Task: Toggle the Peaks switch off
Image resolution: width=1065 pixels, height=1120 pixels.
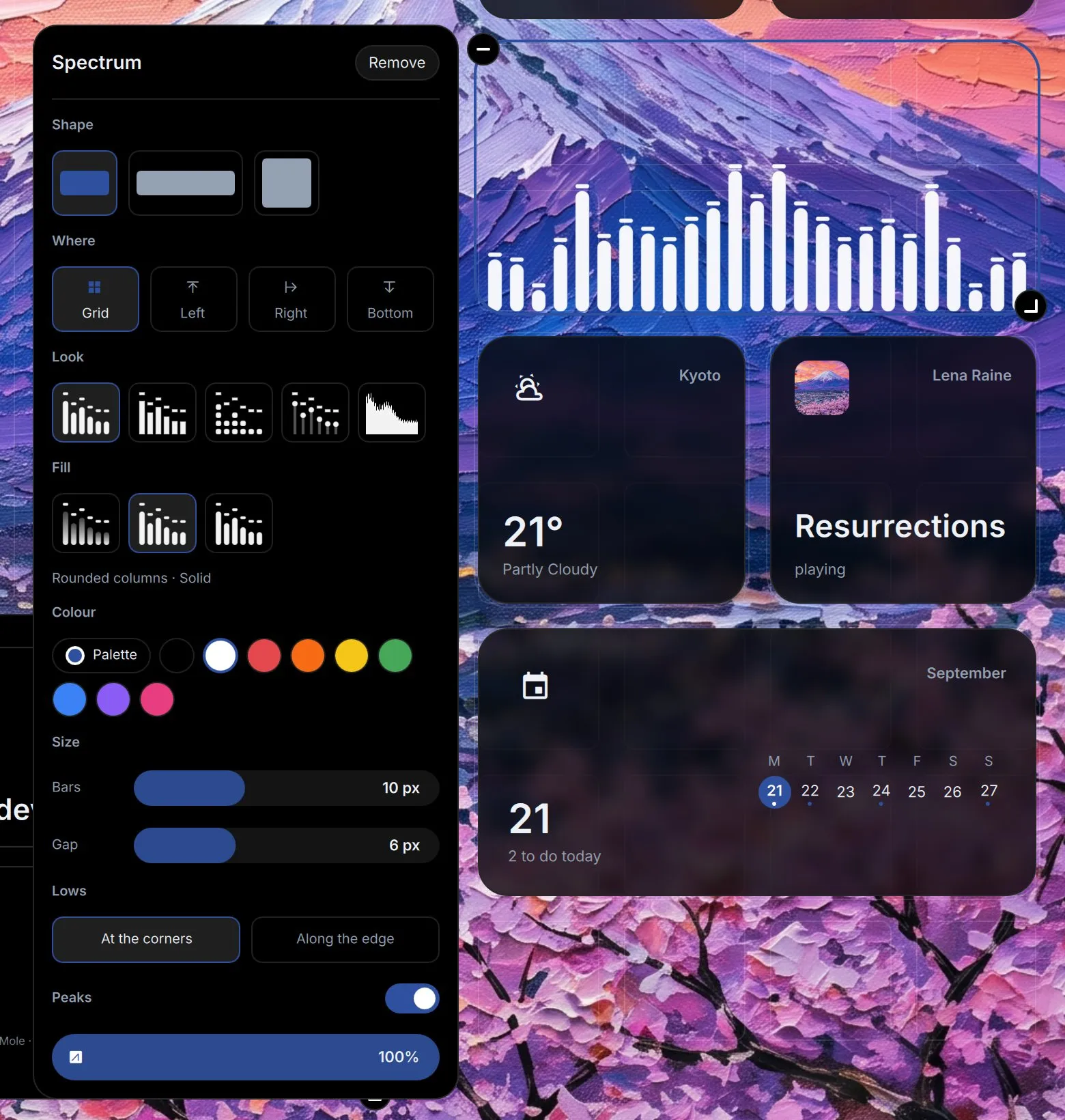Action: click(412, 998)
